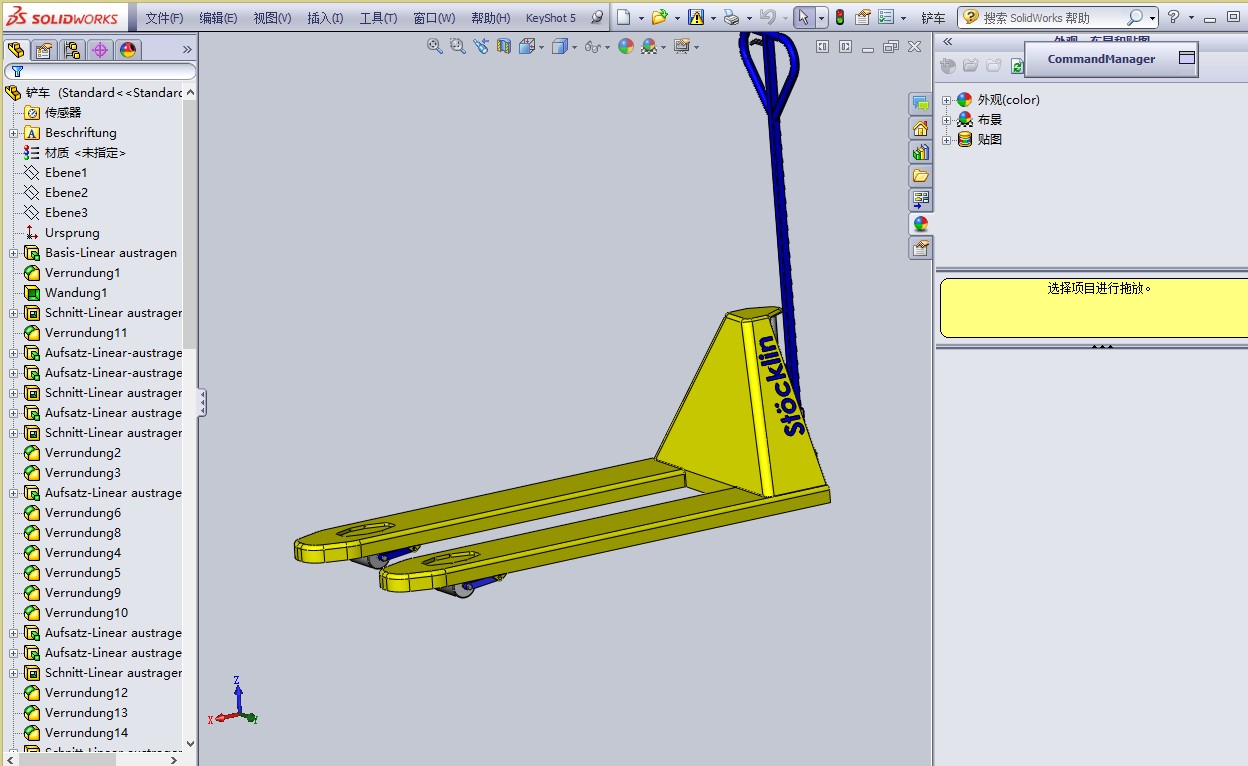
Task: Expand the 外观(color) tree node
Action: tap(946, 100)
